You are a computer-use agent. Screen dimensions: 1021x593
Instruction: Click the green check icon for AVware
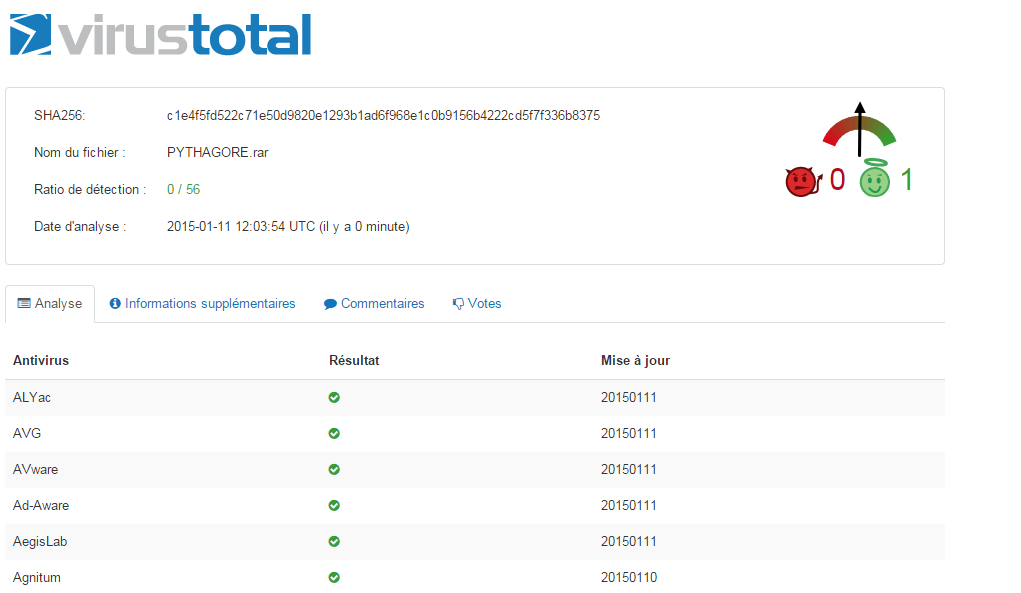pos(334,469)
